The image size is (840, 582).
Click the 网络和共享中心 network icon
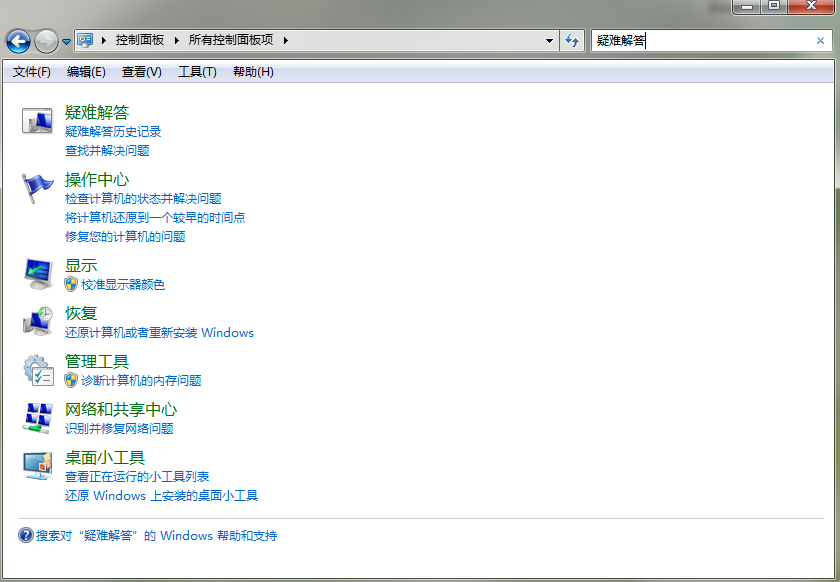38,418
